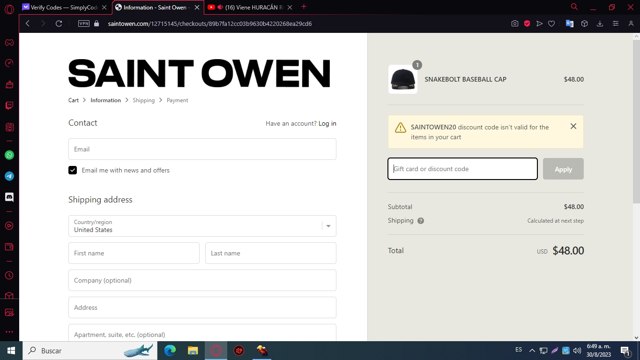Focus the gift card or discount code field
This screenshot has width=640, height=360.
[462, 169]
